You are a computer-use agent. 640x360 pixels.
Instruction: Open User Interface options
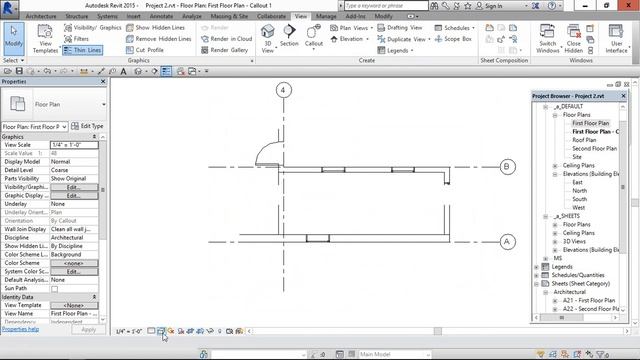click(x=616, y=39)
